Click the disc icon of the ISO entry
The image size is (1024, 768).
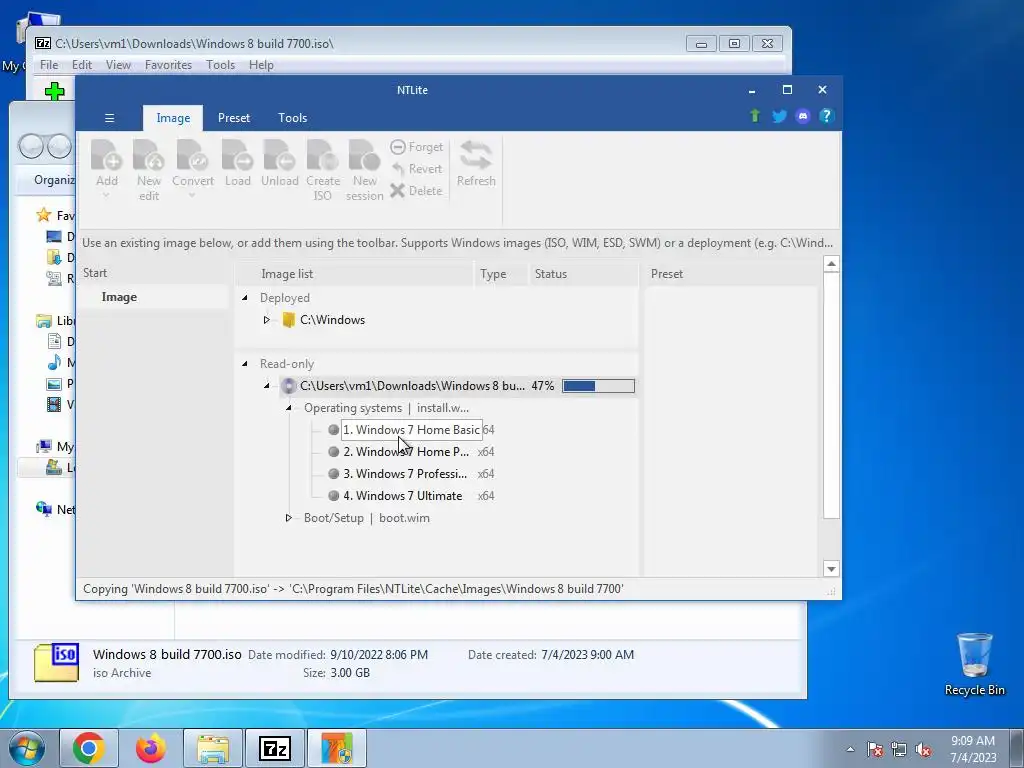(x=289, y=386)
